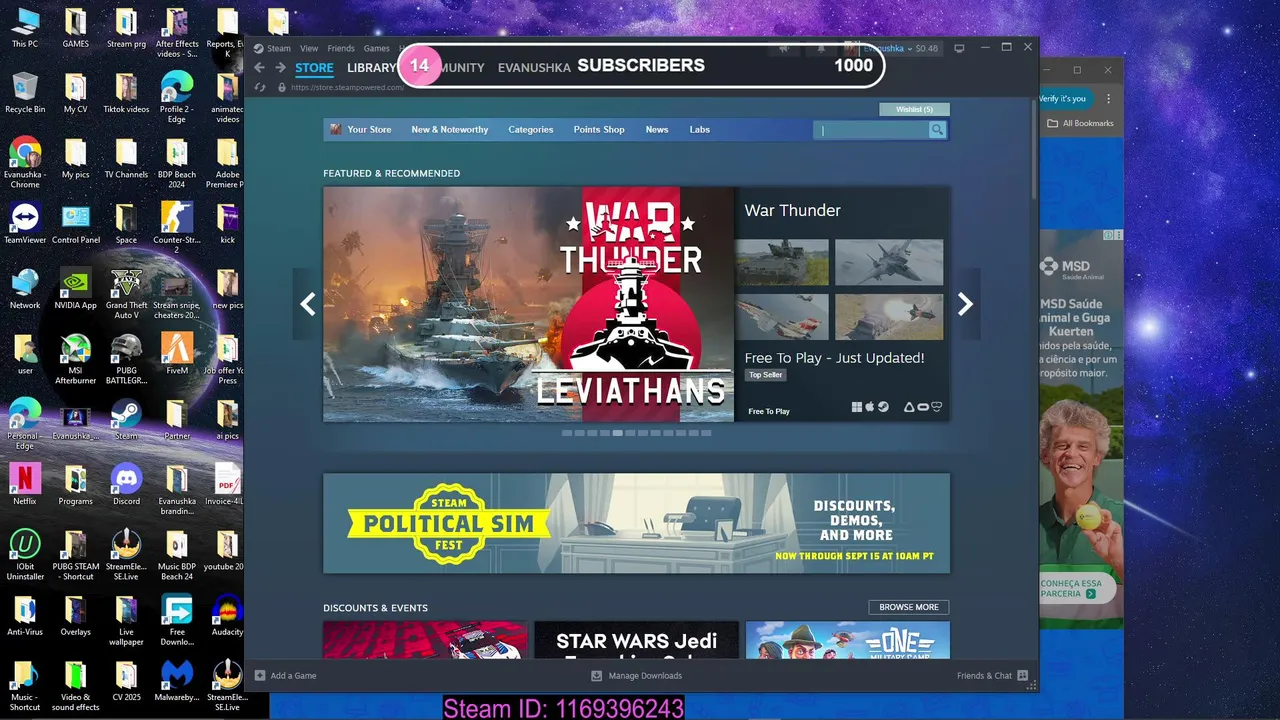Open All Bookmarks in the Chrome window
The width and height of the screenshot is (1280, 720).
[1080, 123]
